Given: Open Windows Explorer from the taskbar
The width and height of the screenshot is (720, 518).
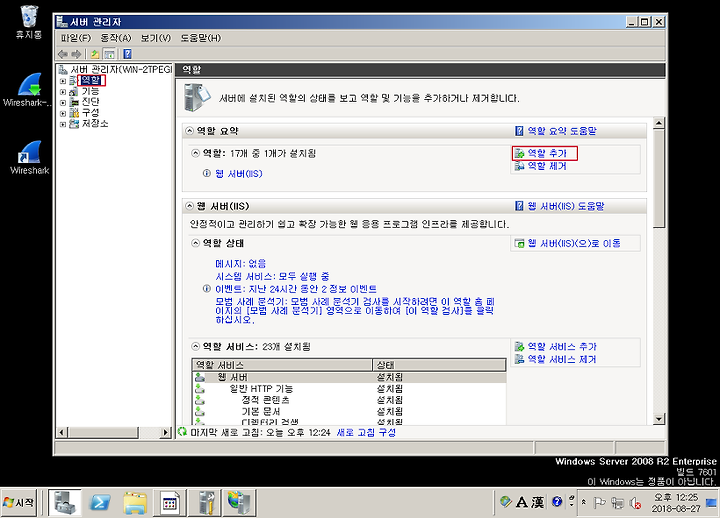Looking at the screenshot, I should pos(135,503).
